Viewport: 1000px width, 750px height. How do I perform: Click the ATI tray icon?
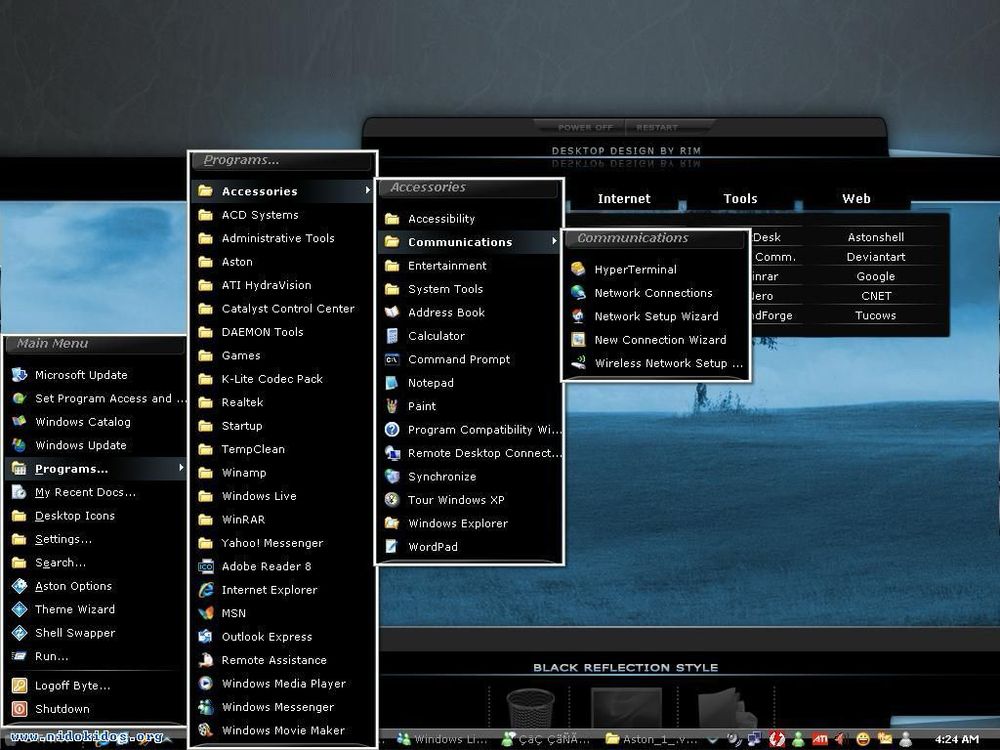pyautogui.click(x=820, y=739)
